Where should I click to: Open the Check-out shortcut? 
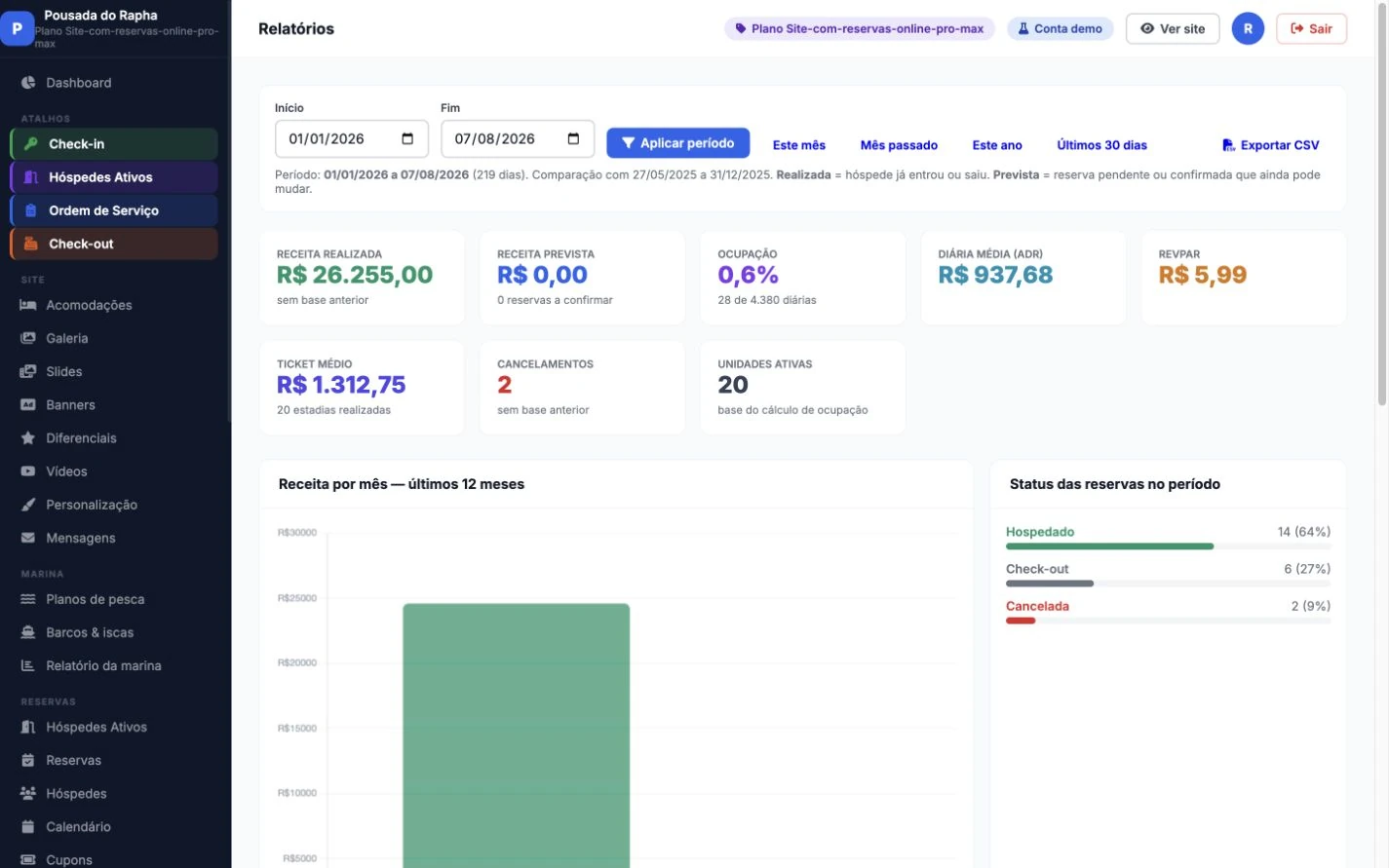click(x=114, y=244)
